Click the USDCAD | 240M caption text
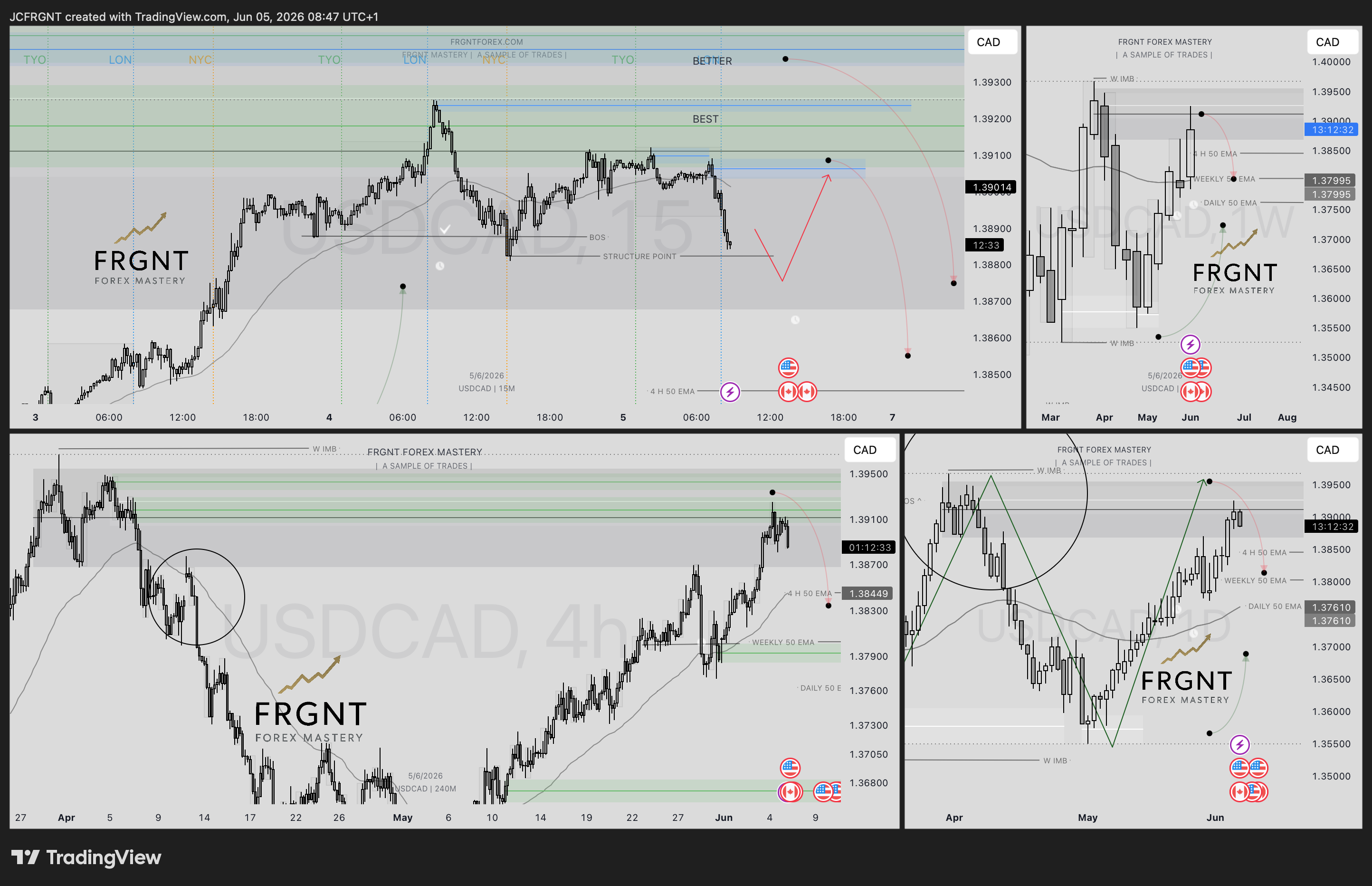 (426, 789)
